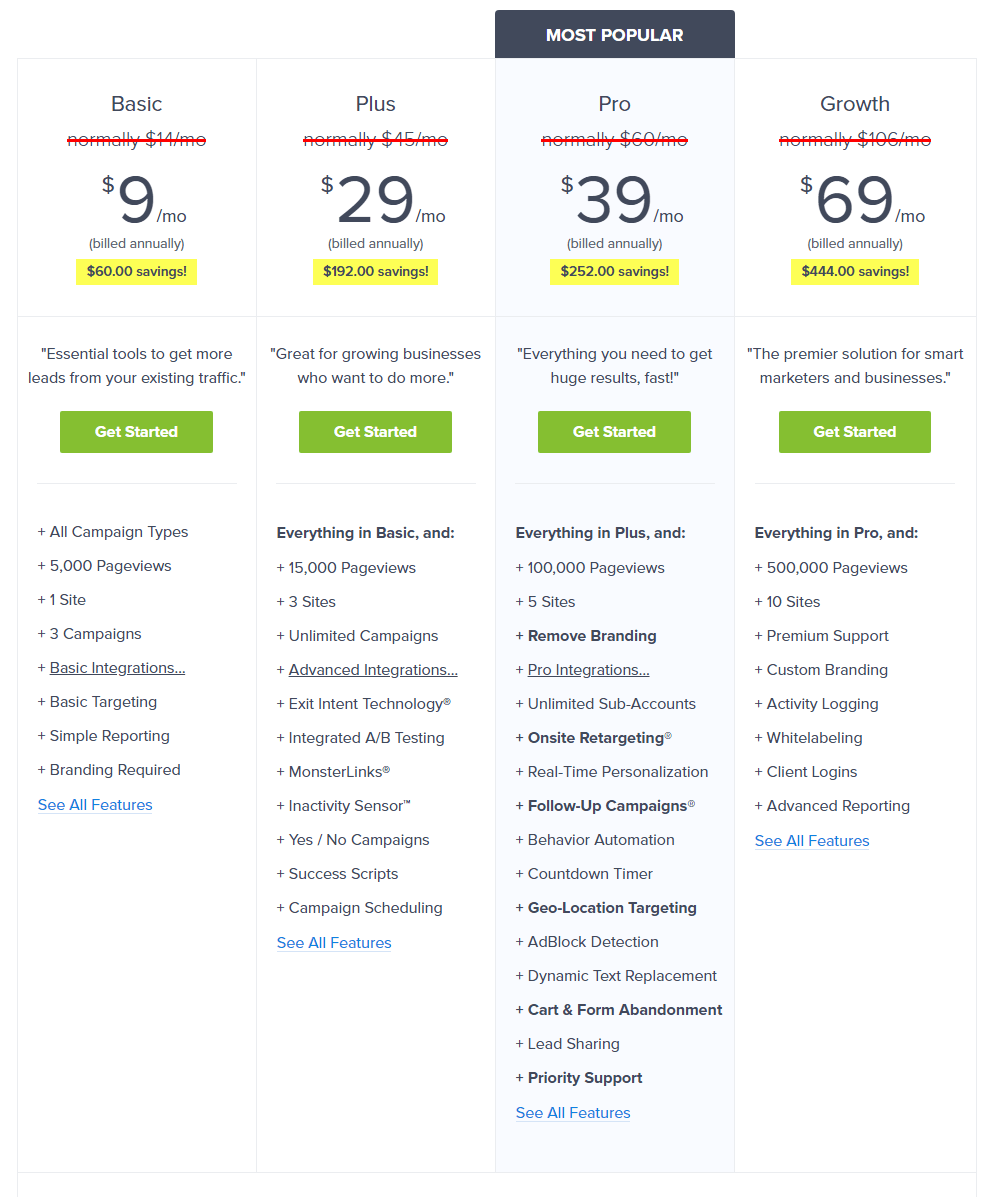Click Get Started under the Basic plan

coord(136,431)
